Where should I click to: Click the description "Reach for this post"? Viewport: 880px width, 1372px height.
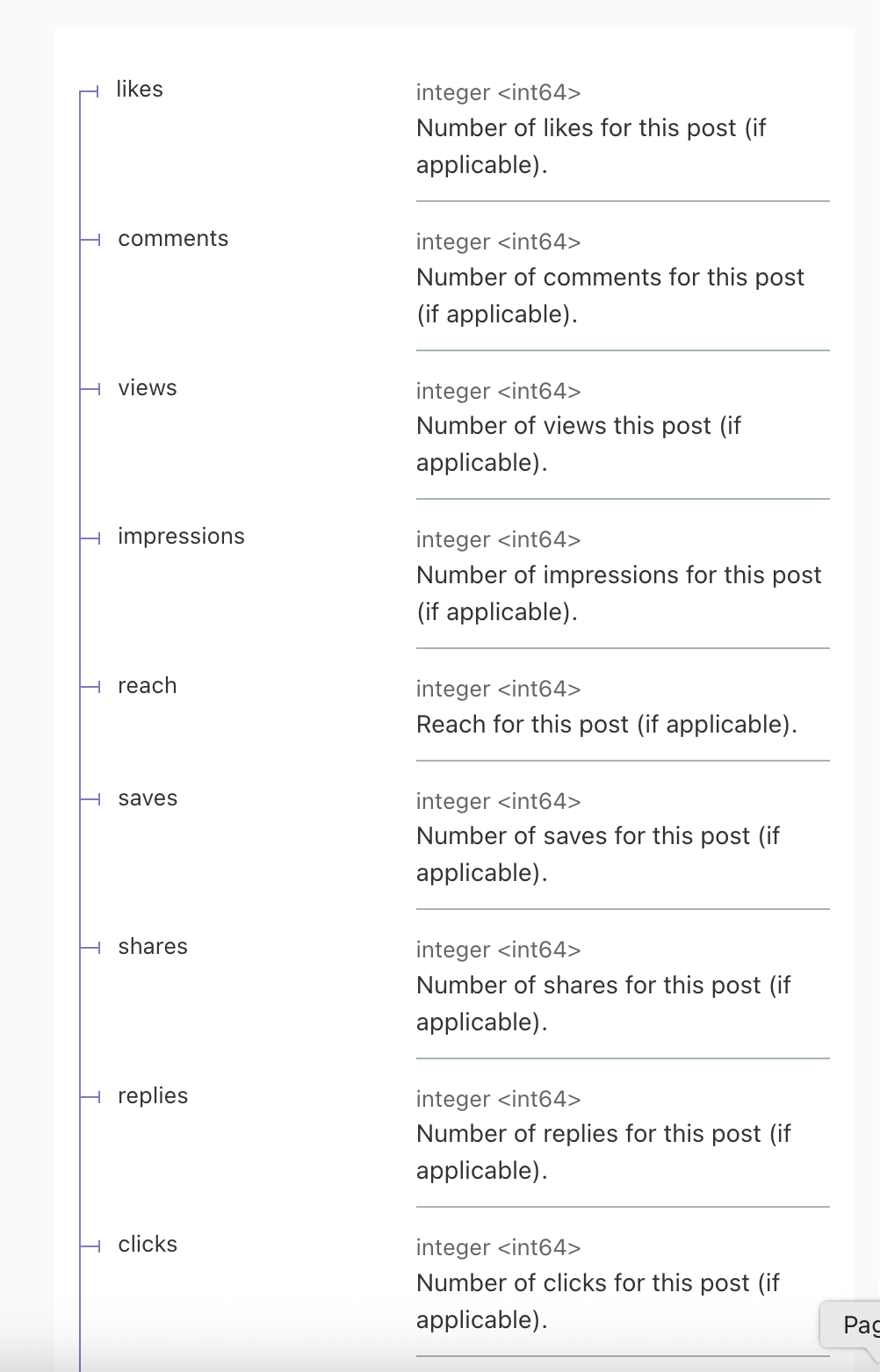[606, 725]
